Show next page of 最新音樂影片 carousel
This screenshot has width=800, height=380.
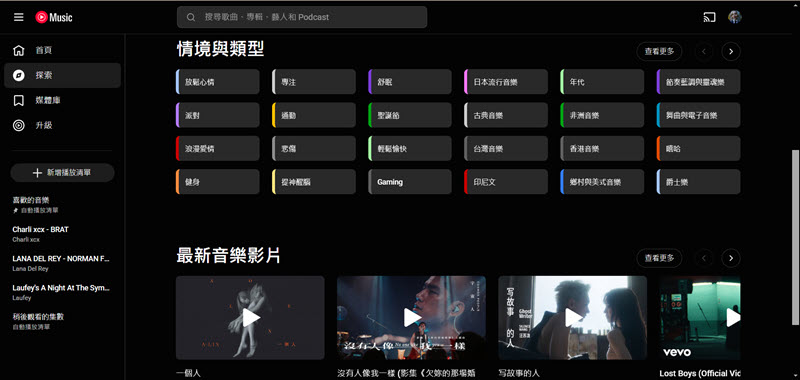(x=731, y=258)
